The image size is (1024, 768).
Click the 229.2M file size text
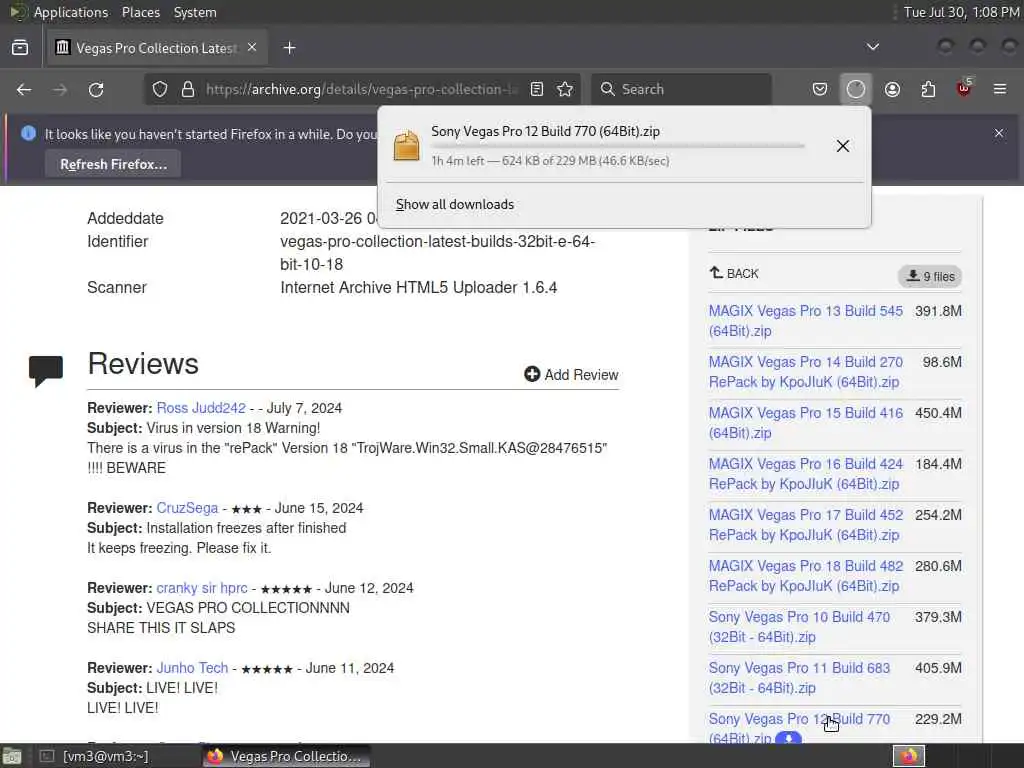(x=938, y=718)
